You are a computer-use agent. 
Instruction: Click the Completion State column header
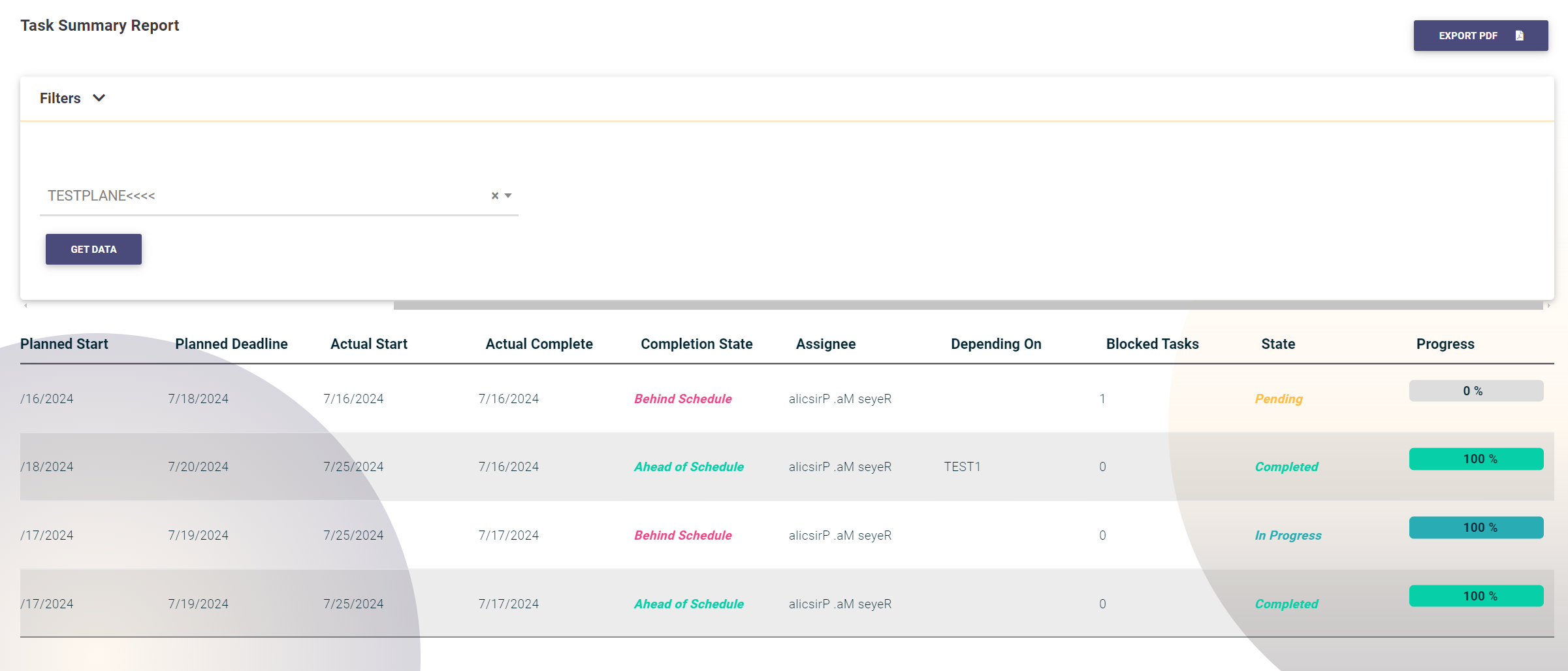click(696, 344)
